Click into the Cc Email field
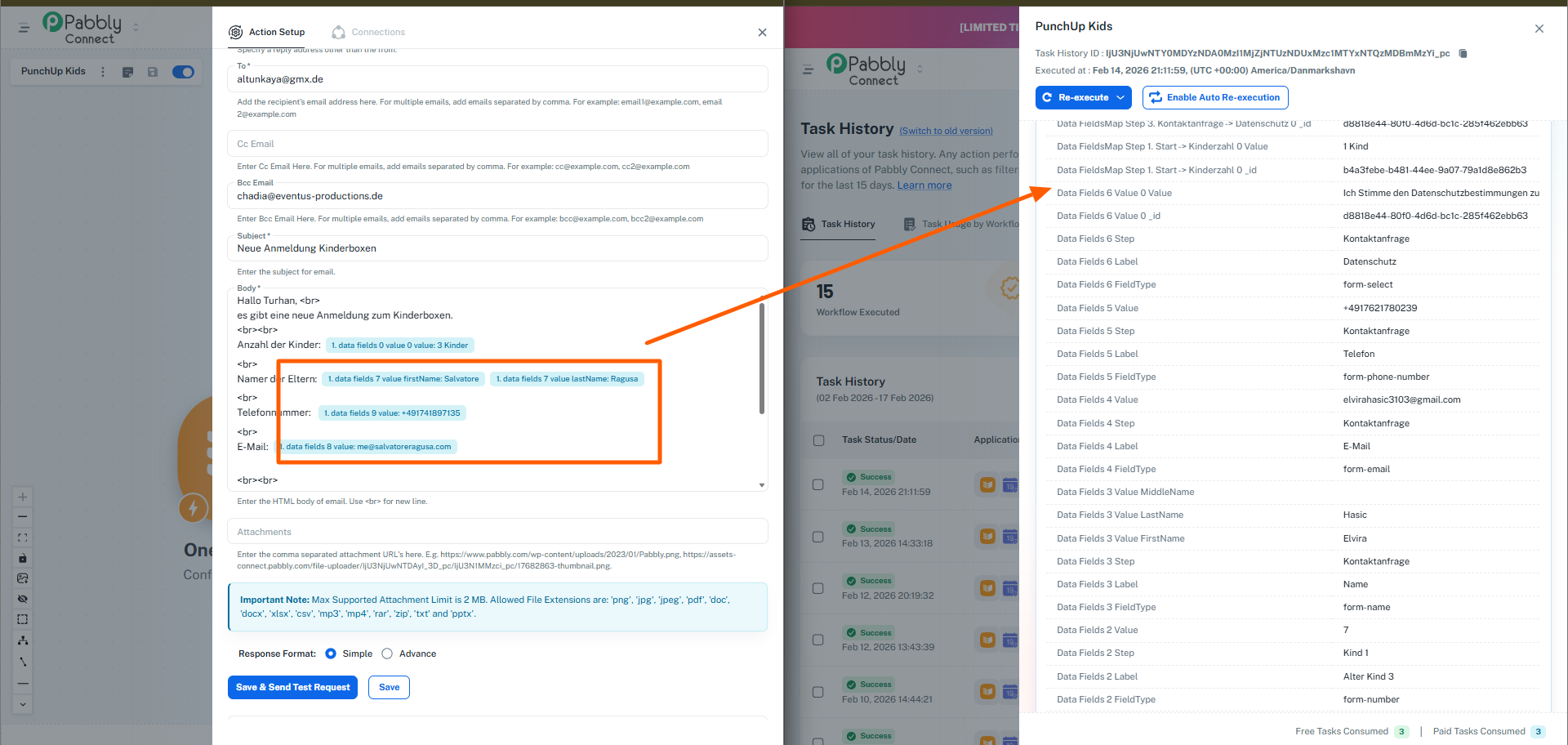This screenshot has width=1568, height=745. pyautogui.click(x=497, y=144)
